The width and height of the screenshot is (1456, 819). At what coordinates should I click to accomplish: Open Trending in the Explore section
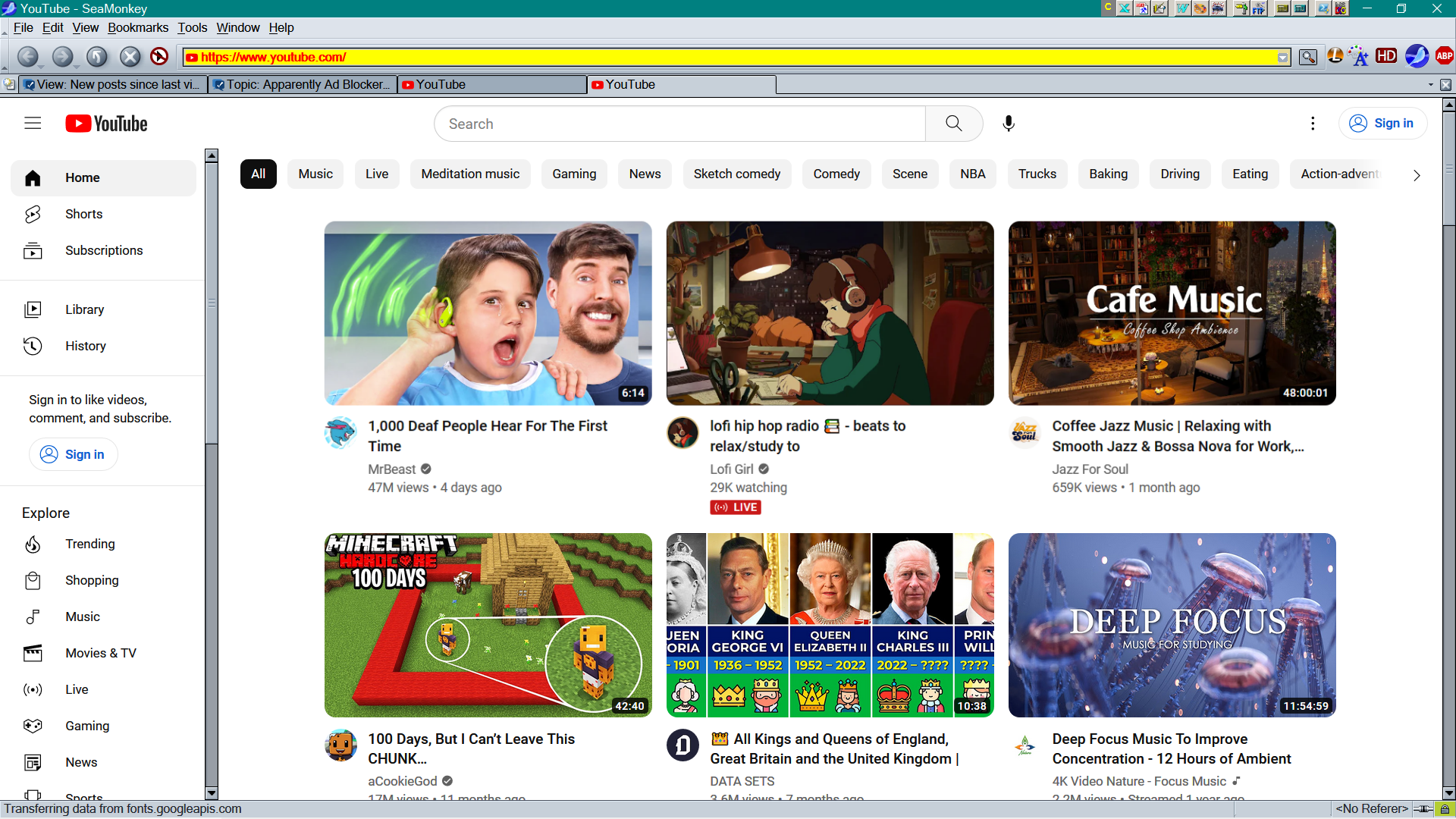point(103,544)
